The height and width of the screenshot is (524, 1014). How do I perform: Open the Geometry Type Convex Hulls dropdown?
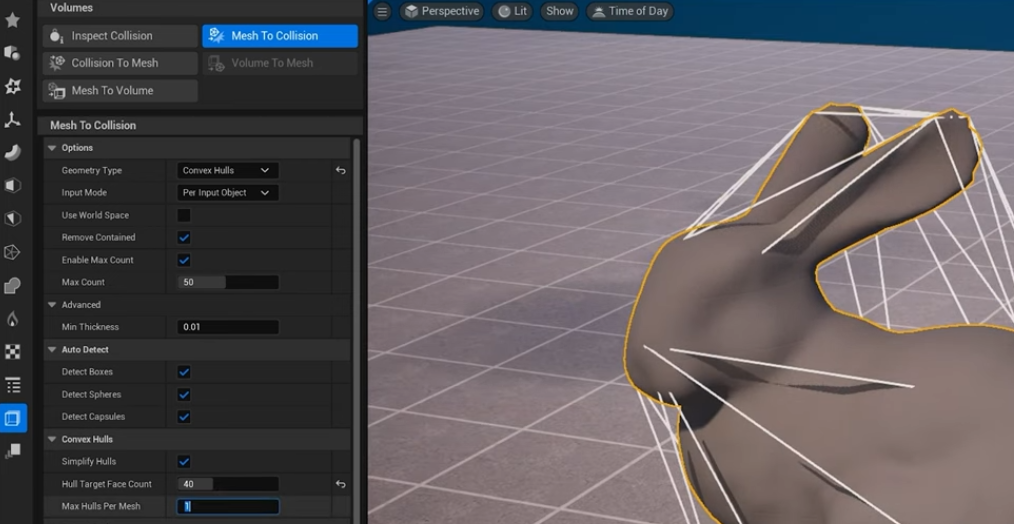tap(228, 170)
